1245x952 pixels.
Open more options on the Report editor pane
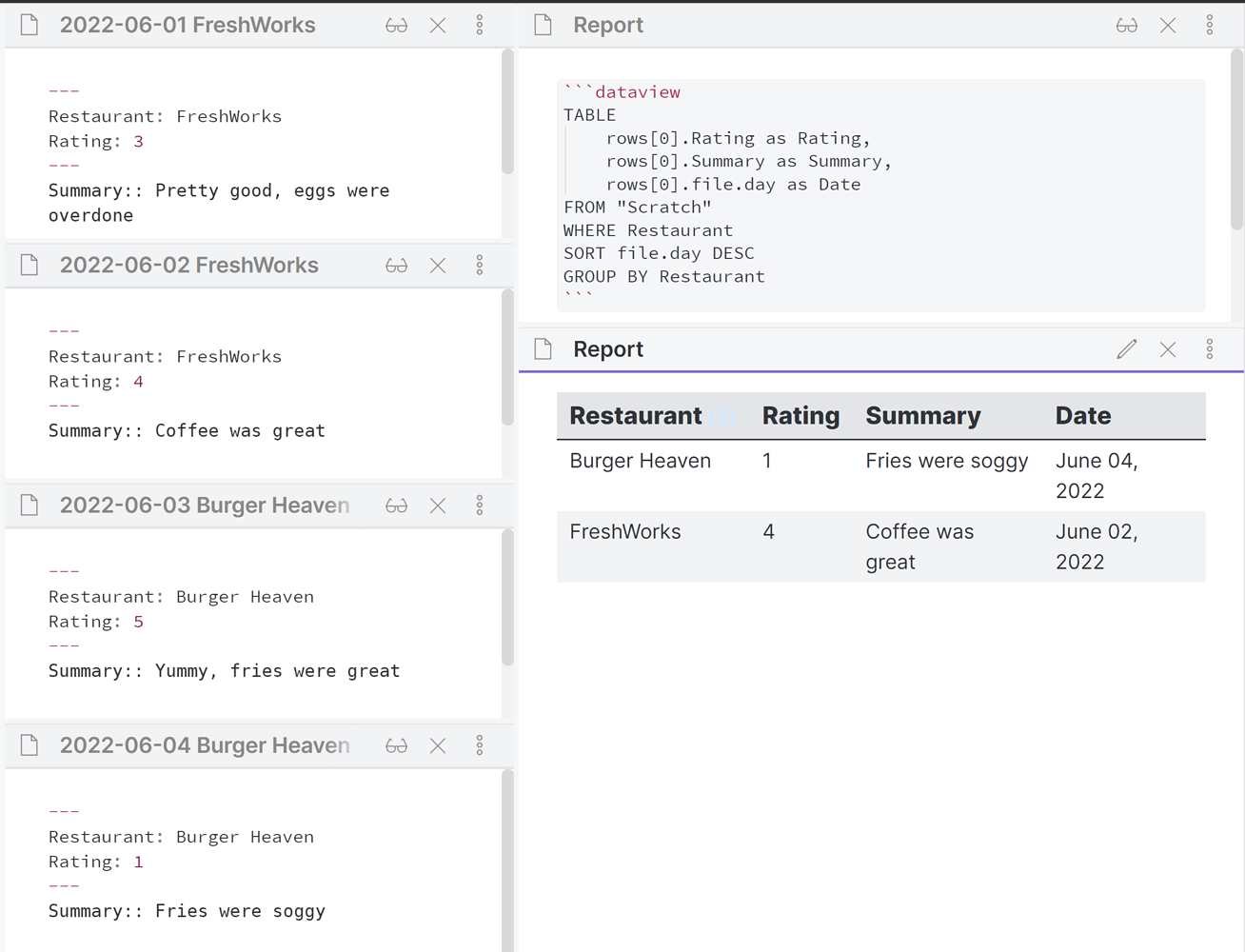click(1210, 26)
